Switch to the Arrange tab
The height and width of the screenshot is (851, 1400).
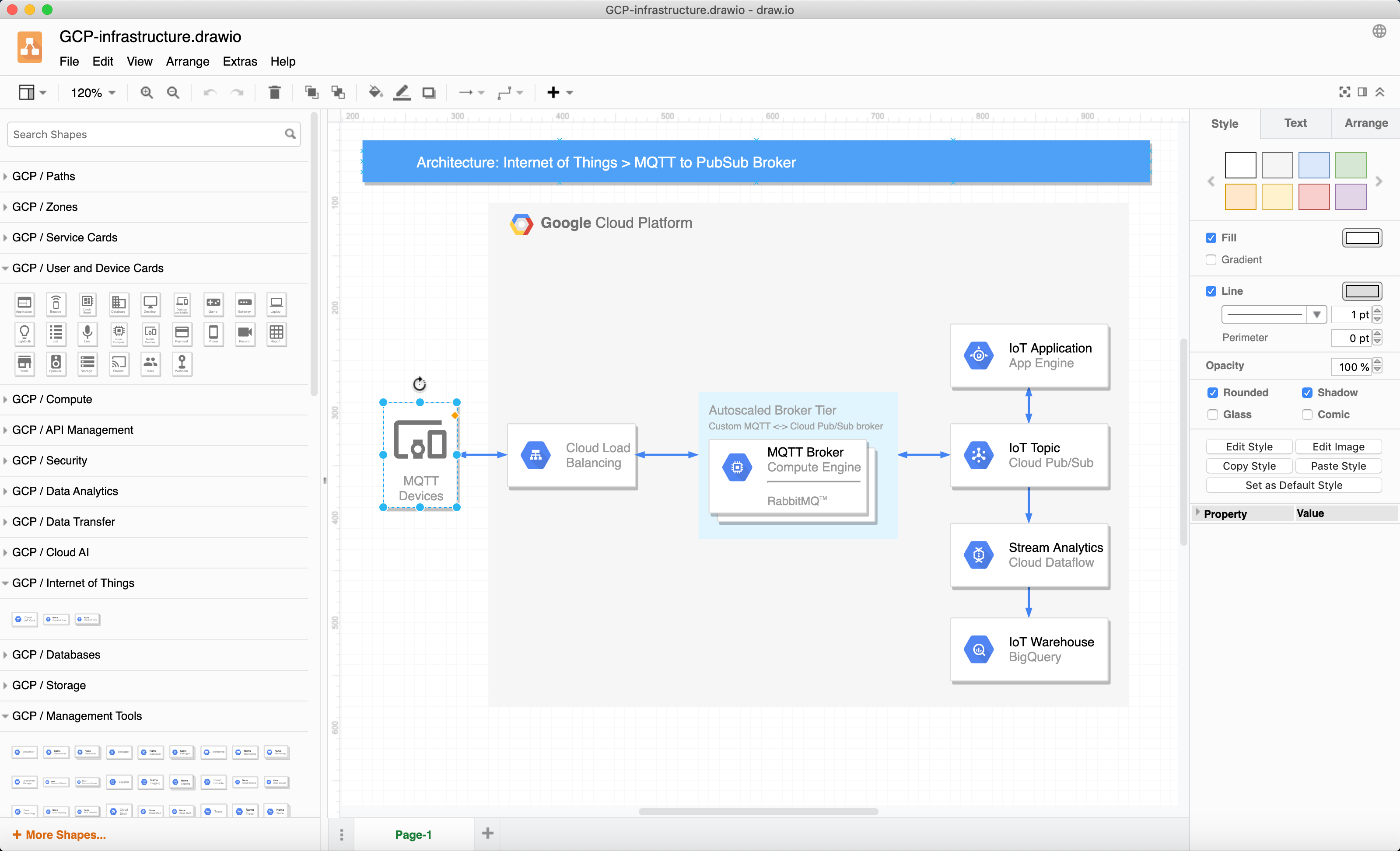(1366, 123)
